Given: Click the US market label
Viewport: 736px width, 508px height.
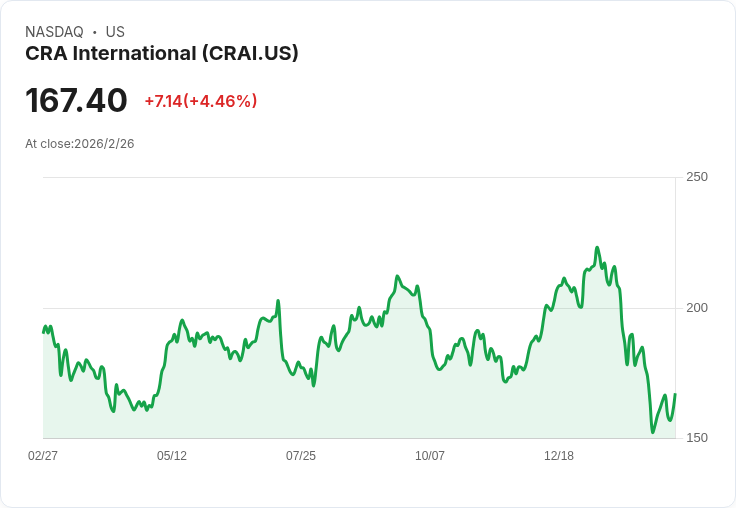Looking at the screenshot, I should 115,32.
